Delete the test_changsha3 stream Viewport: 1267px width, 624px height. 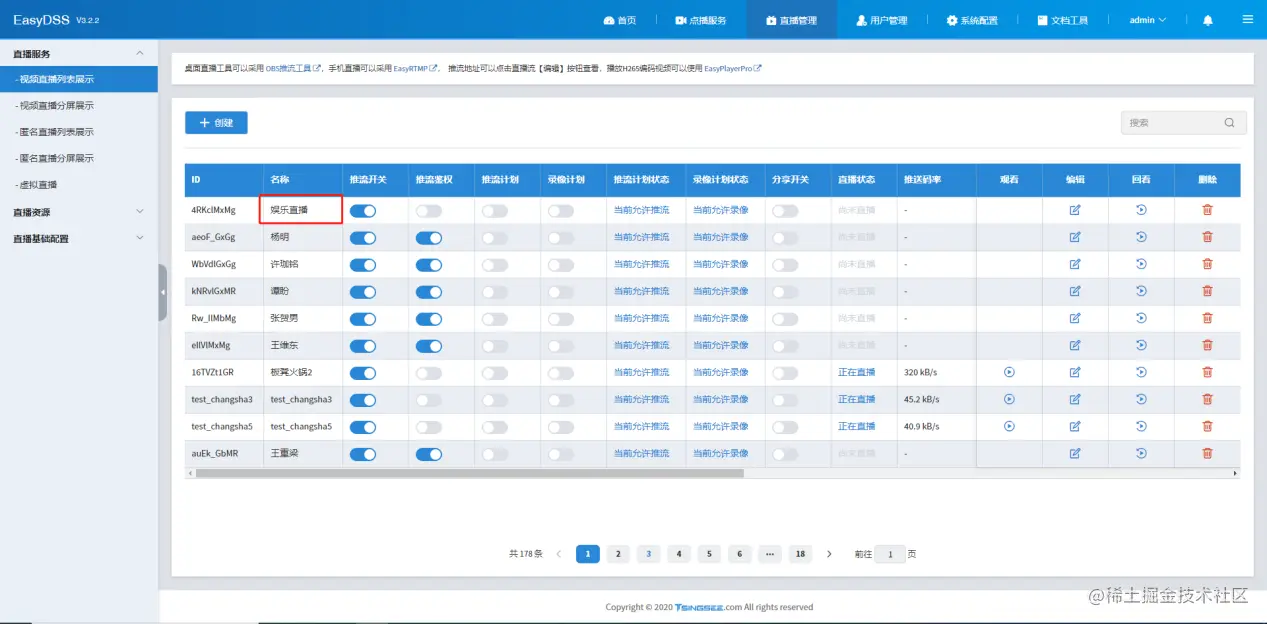click(x=1207, y=399)
